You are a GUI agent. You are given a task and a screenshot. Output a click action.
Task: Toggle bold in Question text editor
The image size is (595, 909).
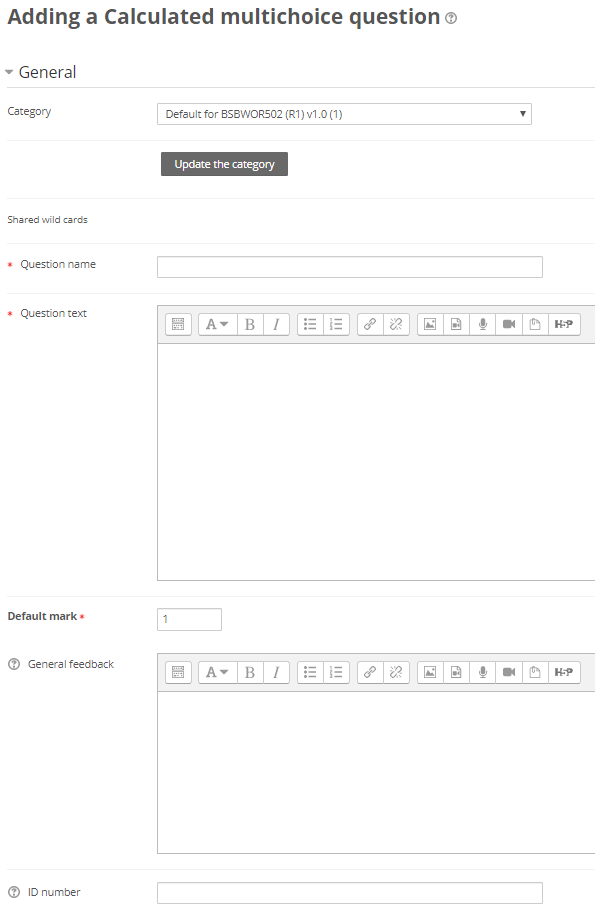[250, 324]
